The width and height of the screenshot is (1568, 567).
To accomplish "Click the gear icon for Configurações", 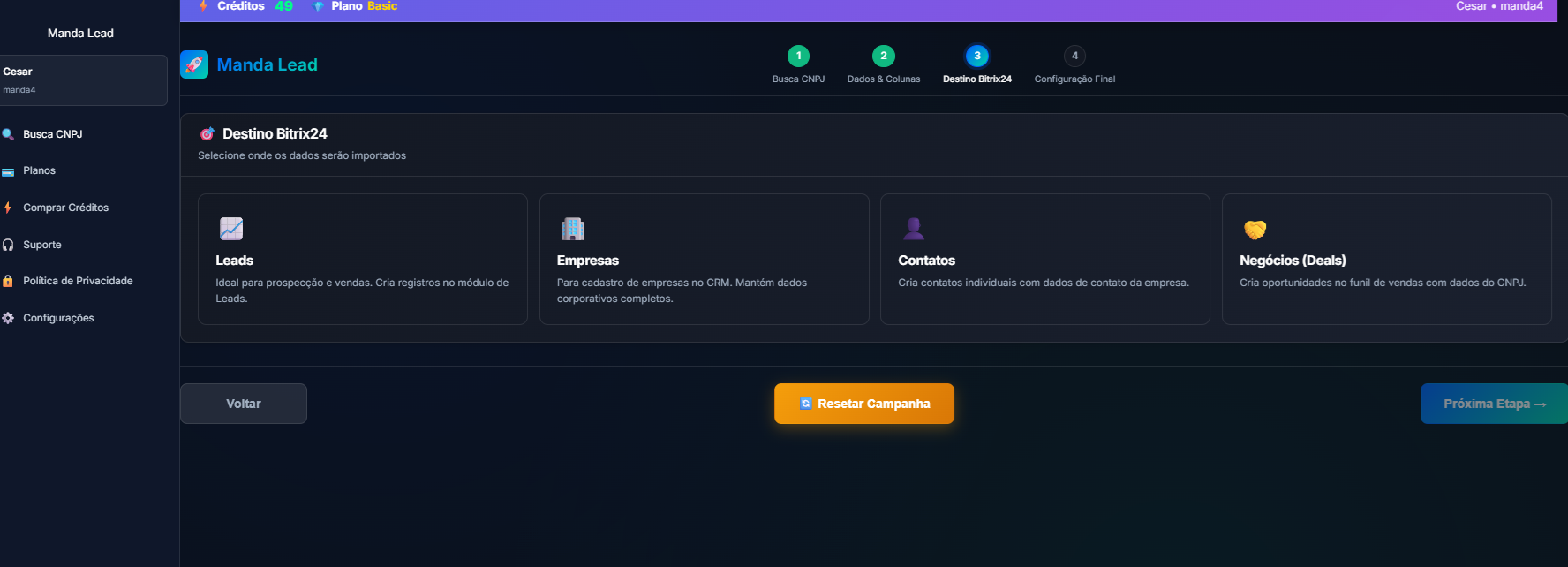I will 8,318.
